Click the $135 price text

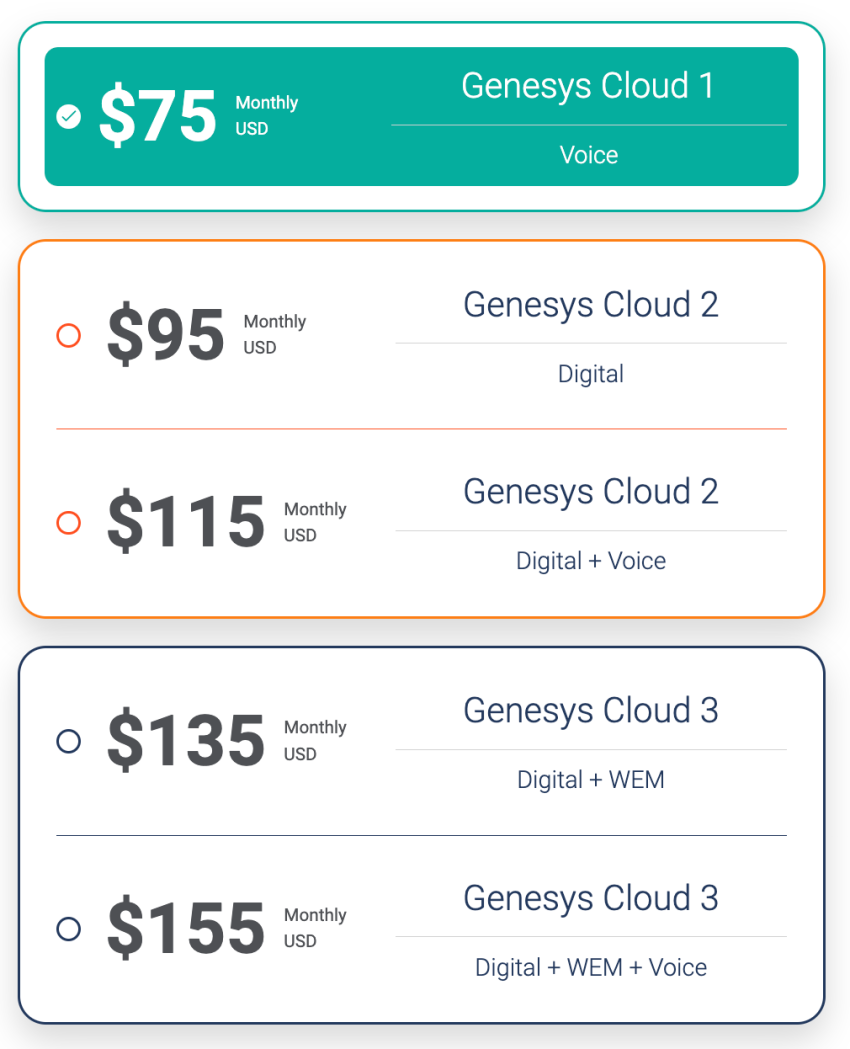(184, 740)
